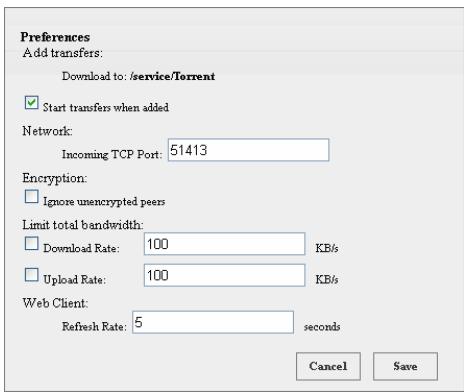The width and height of the screenshot is (464, 392).
Task: Focus the Upload Rate value field
Action: coord(224,275)
